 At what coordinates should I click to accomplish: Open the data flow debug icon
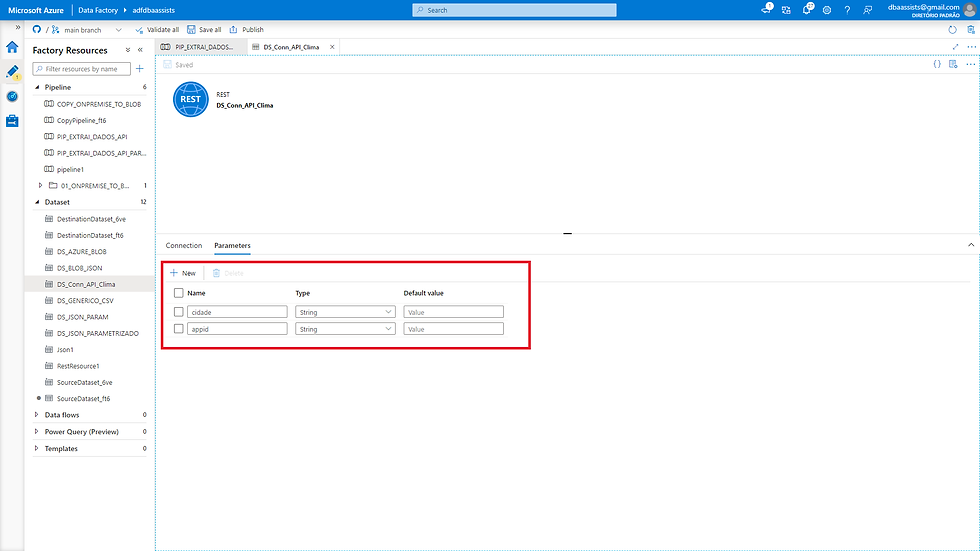pos(971,29)
